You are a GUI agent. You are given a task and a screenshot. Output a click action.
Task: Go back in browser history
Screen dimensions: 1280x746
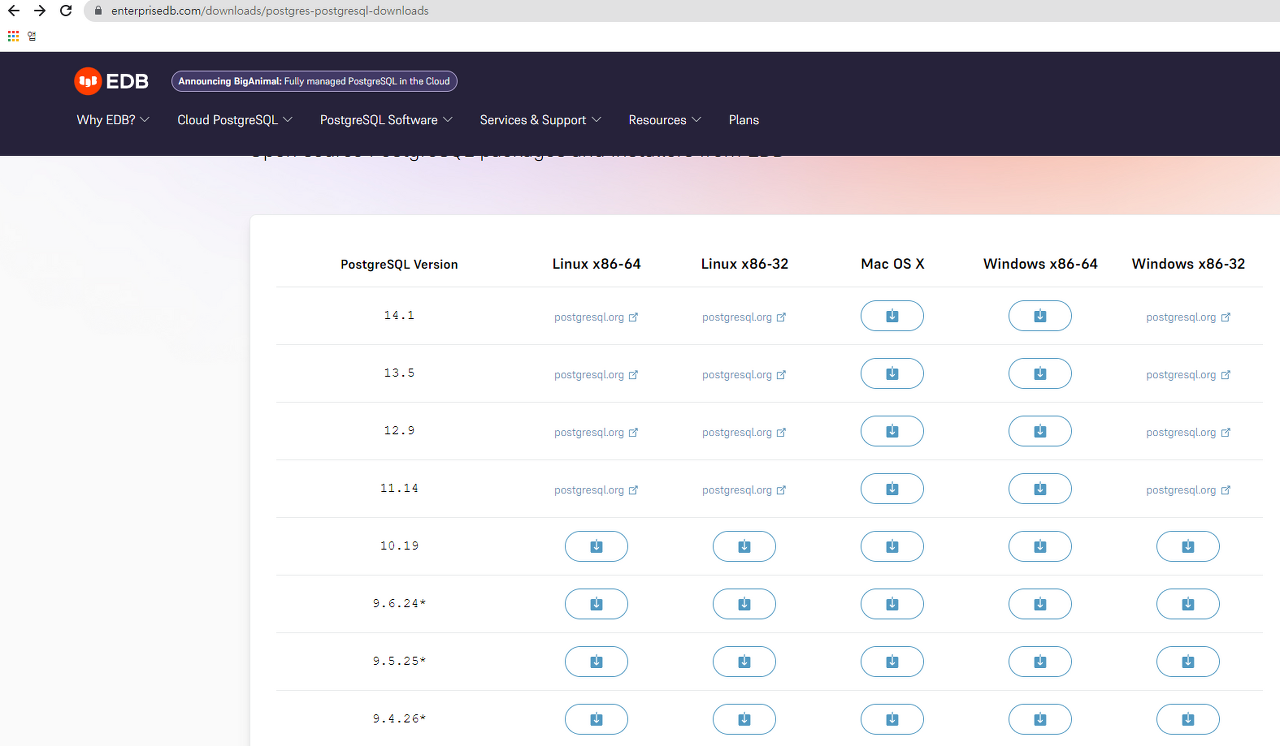click(14, 11)
